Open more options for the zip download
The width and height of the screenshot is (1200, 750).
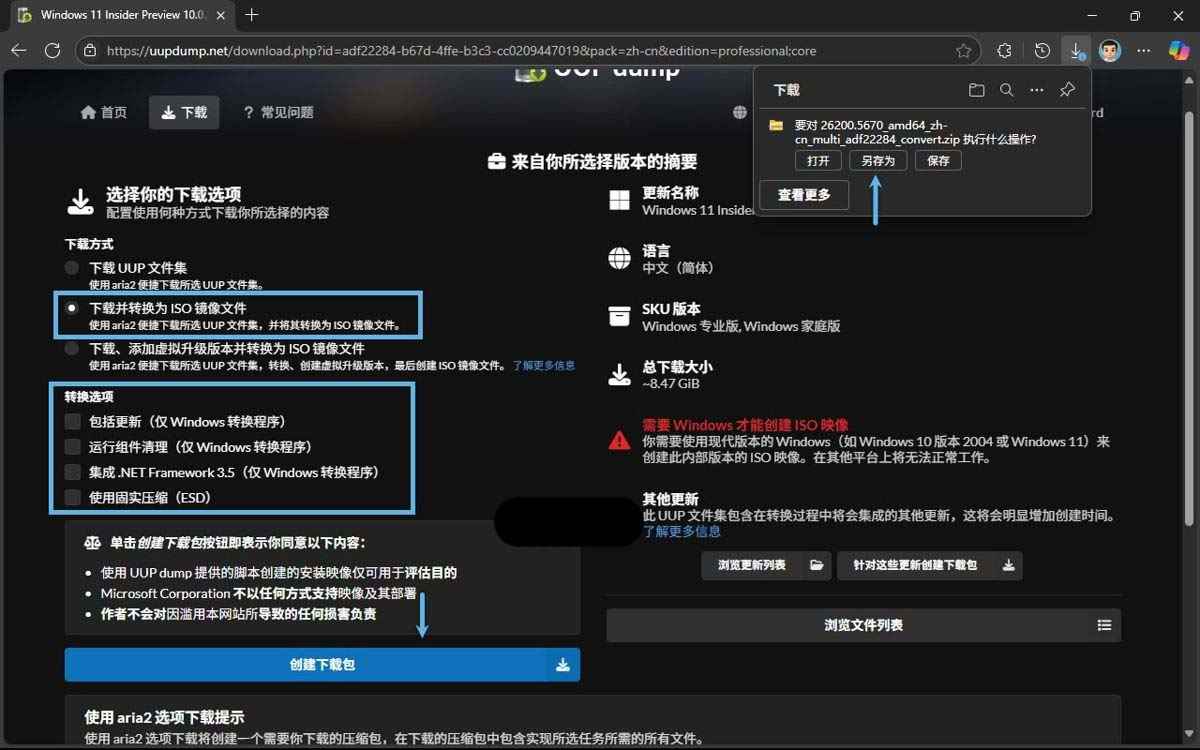click(1037, 89)
